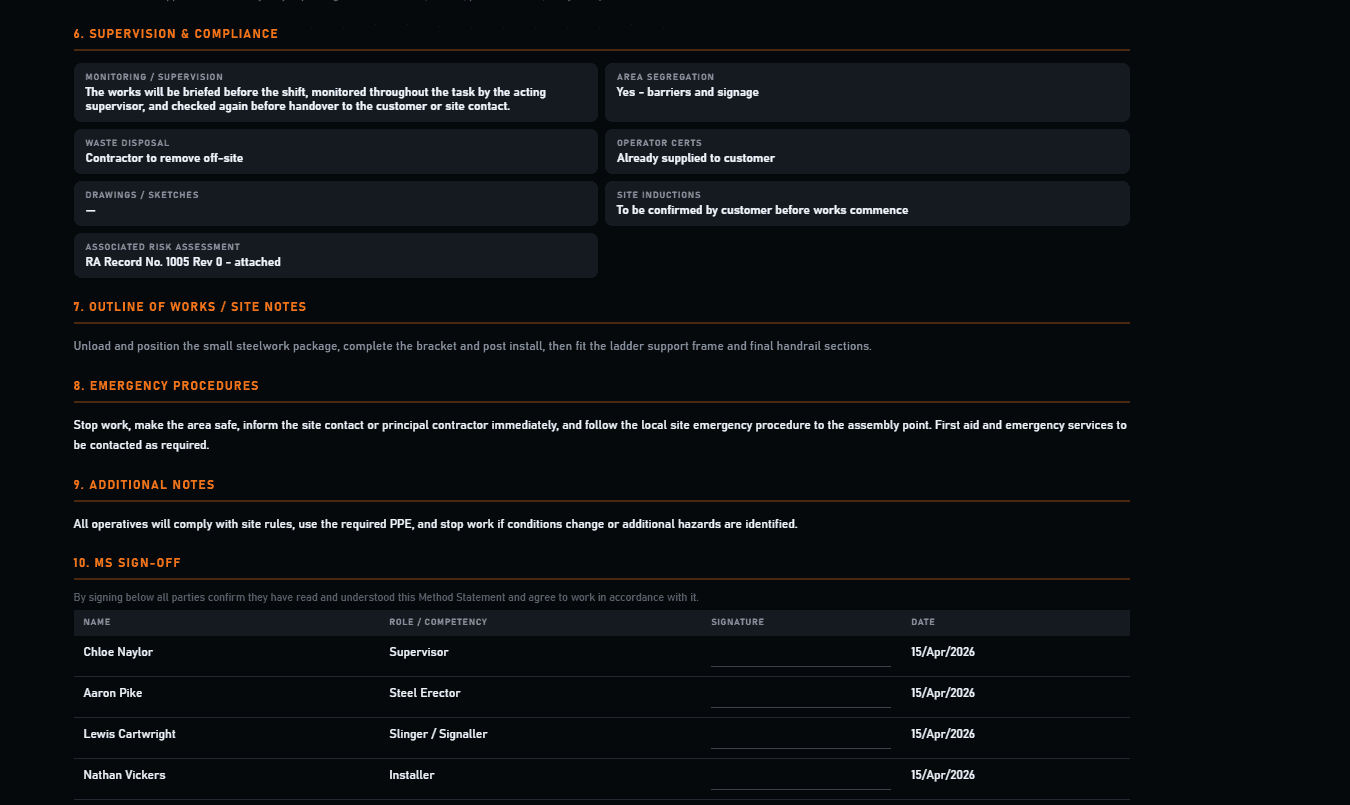This screenshot has width=1350, height=805.
Task: Click the NAME column header
Action: [97, 622]
